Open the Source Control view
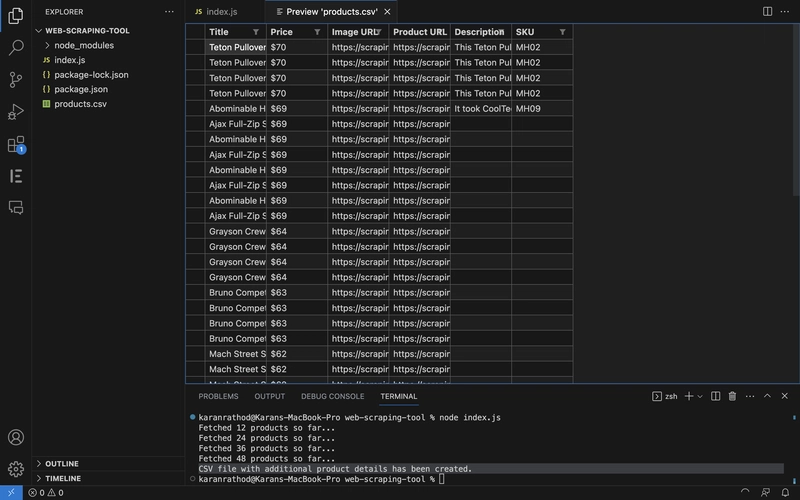This screenshot has width=800, height=500. click(16, 79)
